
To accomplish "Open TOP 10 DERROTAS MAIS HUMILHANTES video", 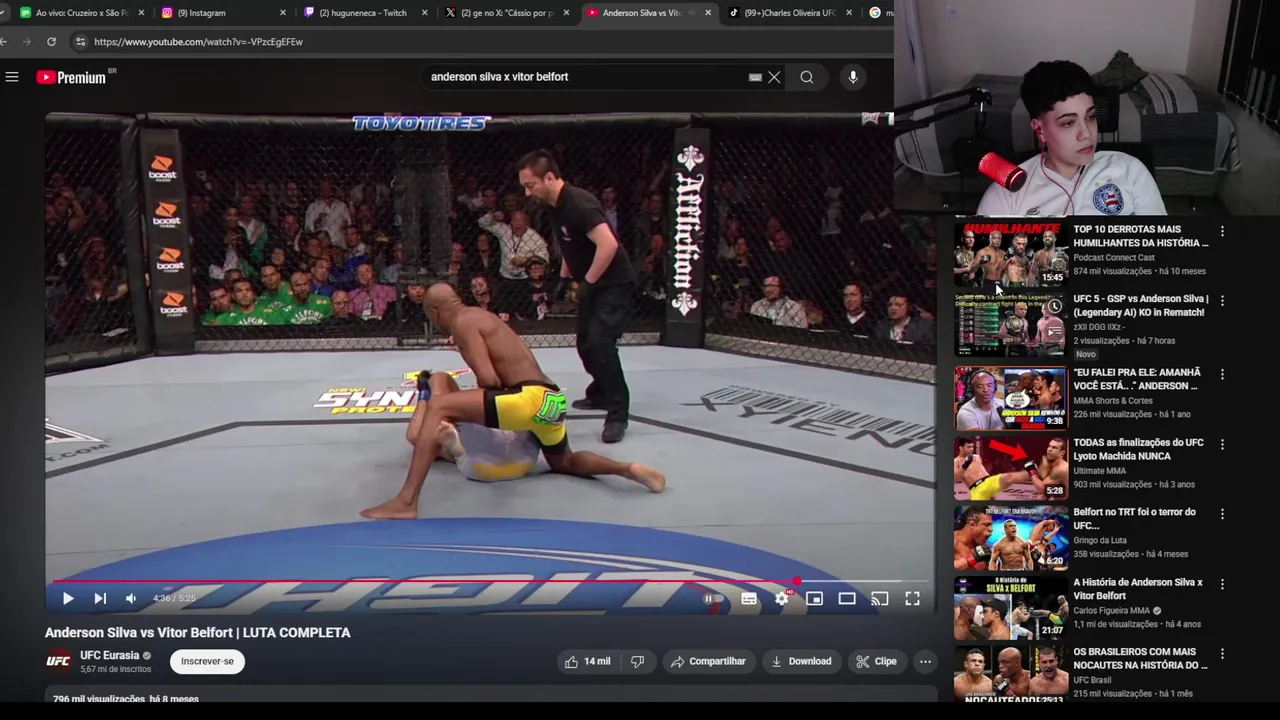I will pyautogui.click(x=1141, y=236).
